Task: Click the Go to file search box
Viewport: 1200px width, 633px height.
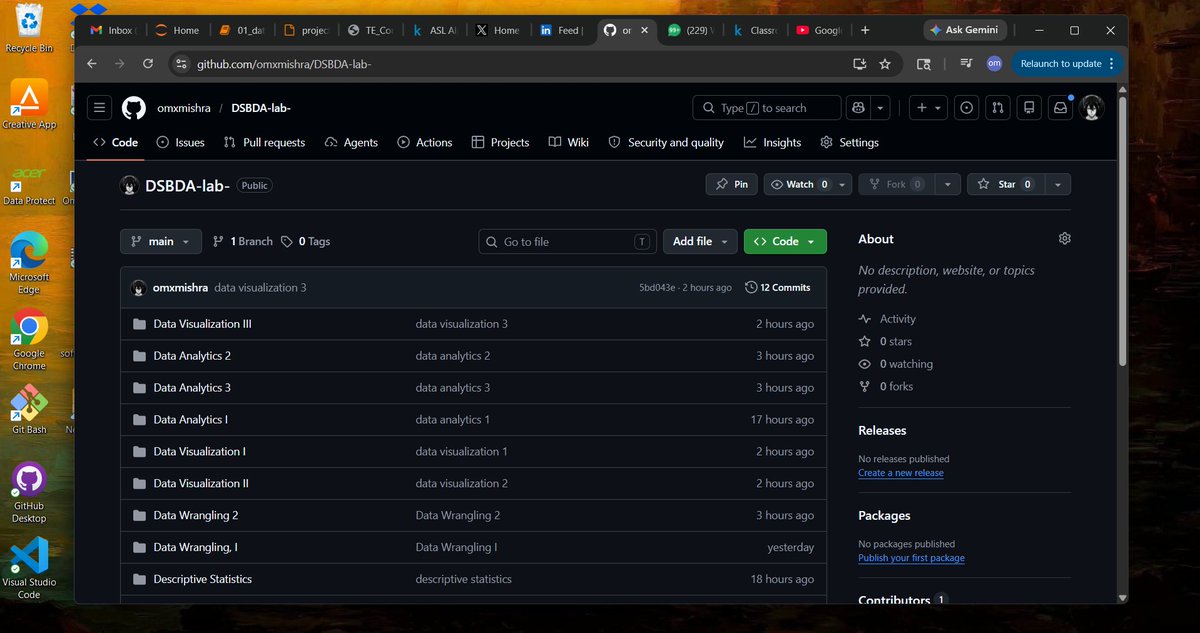Action: [568, 241]
